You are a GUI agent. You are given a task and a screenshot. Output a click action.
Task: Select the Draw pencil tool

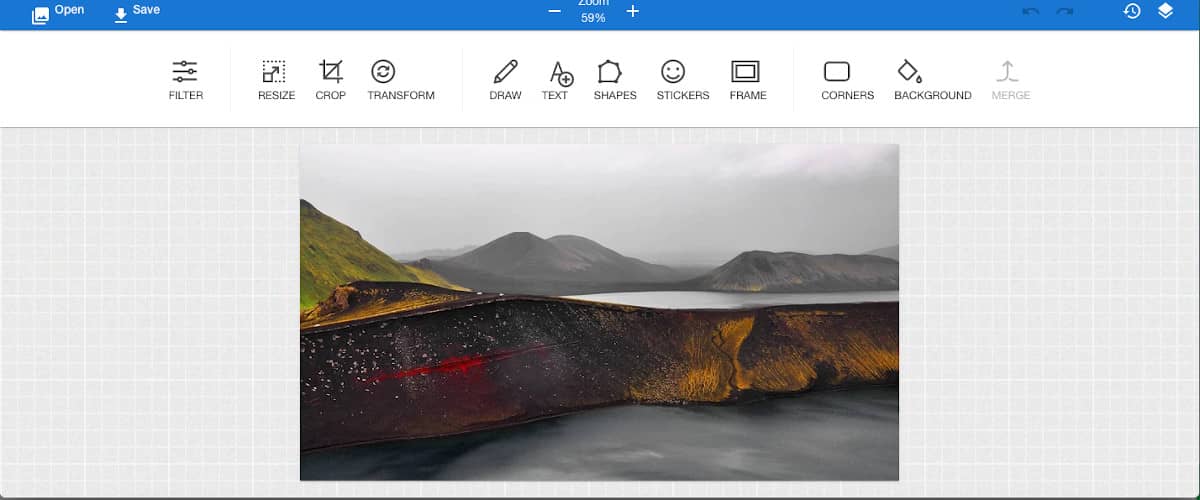click(x=505, y=80)
